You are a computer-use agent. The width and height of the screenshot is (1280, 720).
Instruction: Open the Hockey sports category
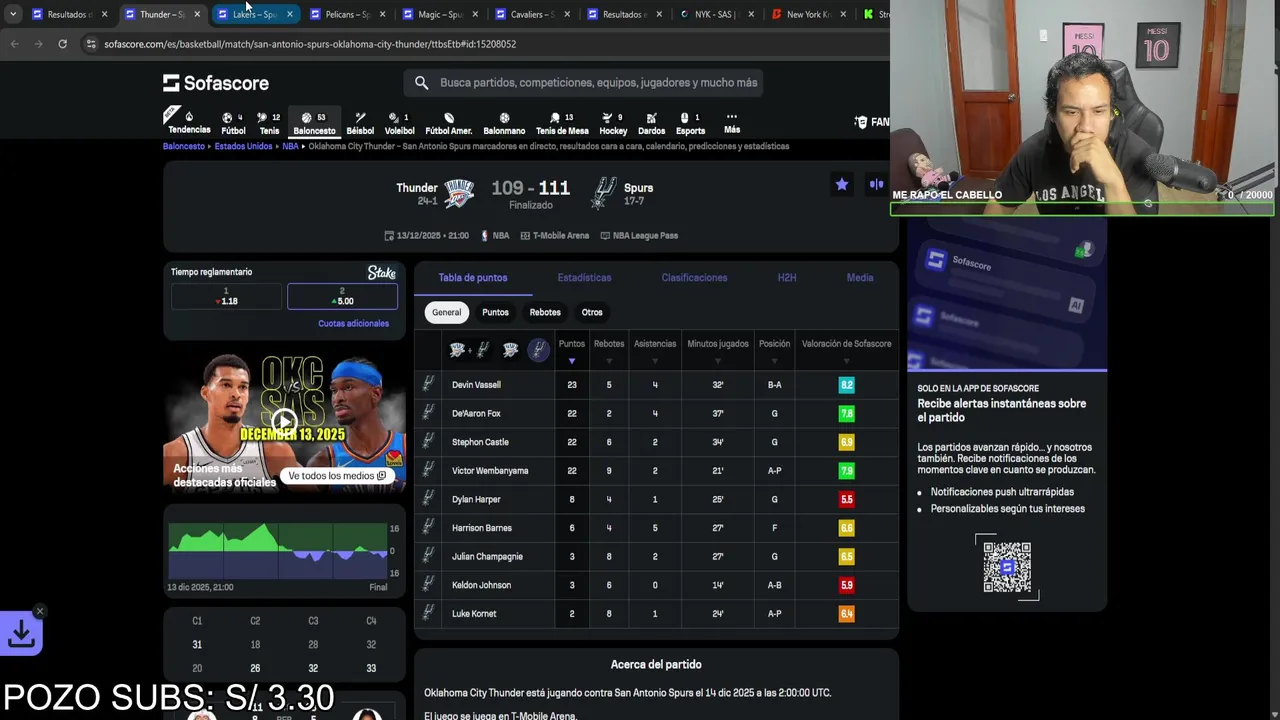point(613,123)
